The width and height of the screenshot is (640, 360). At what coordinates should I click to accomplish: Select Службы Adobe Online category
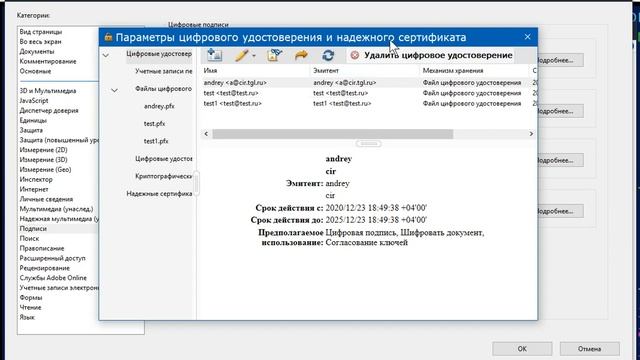53,278
